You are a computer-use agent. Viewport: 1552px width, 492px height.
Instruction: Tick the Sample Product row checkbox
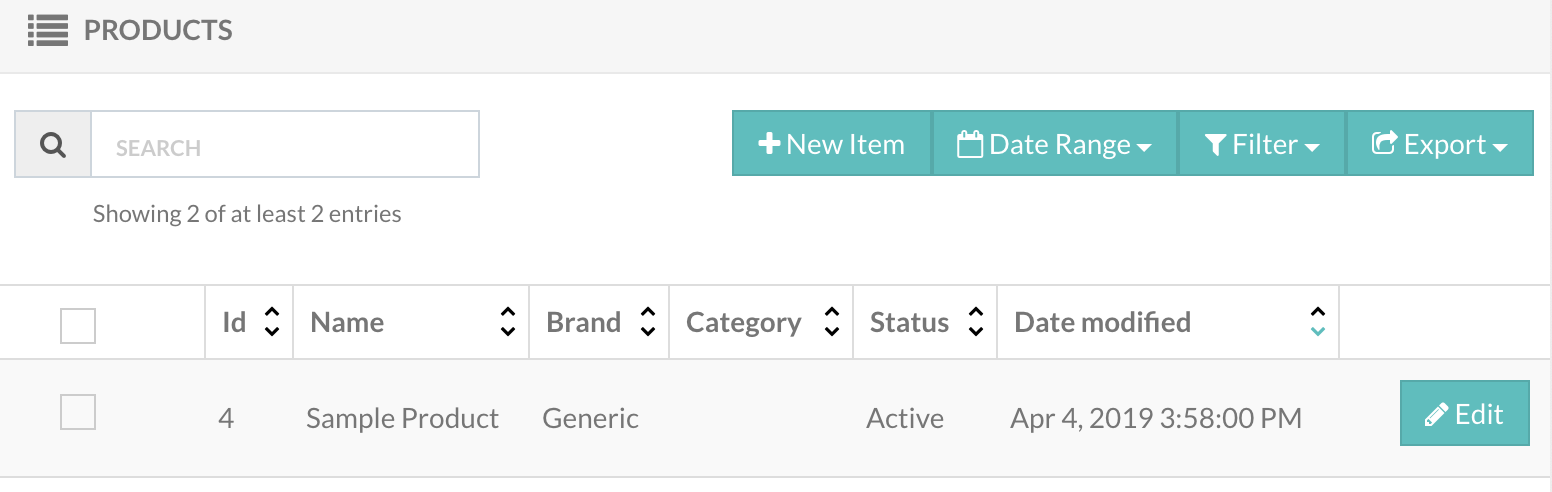point(78,412)
